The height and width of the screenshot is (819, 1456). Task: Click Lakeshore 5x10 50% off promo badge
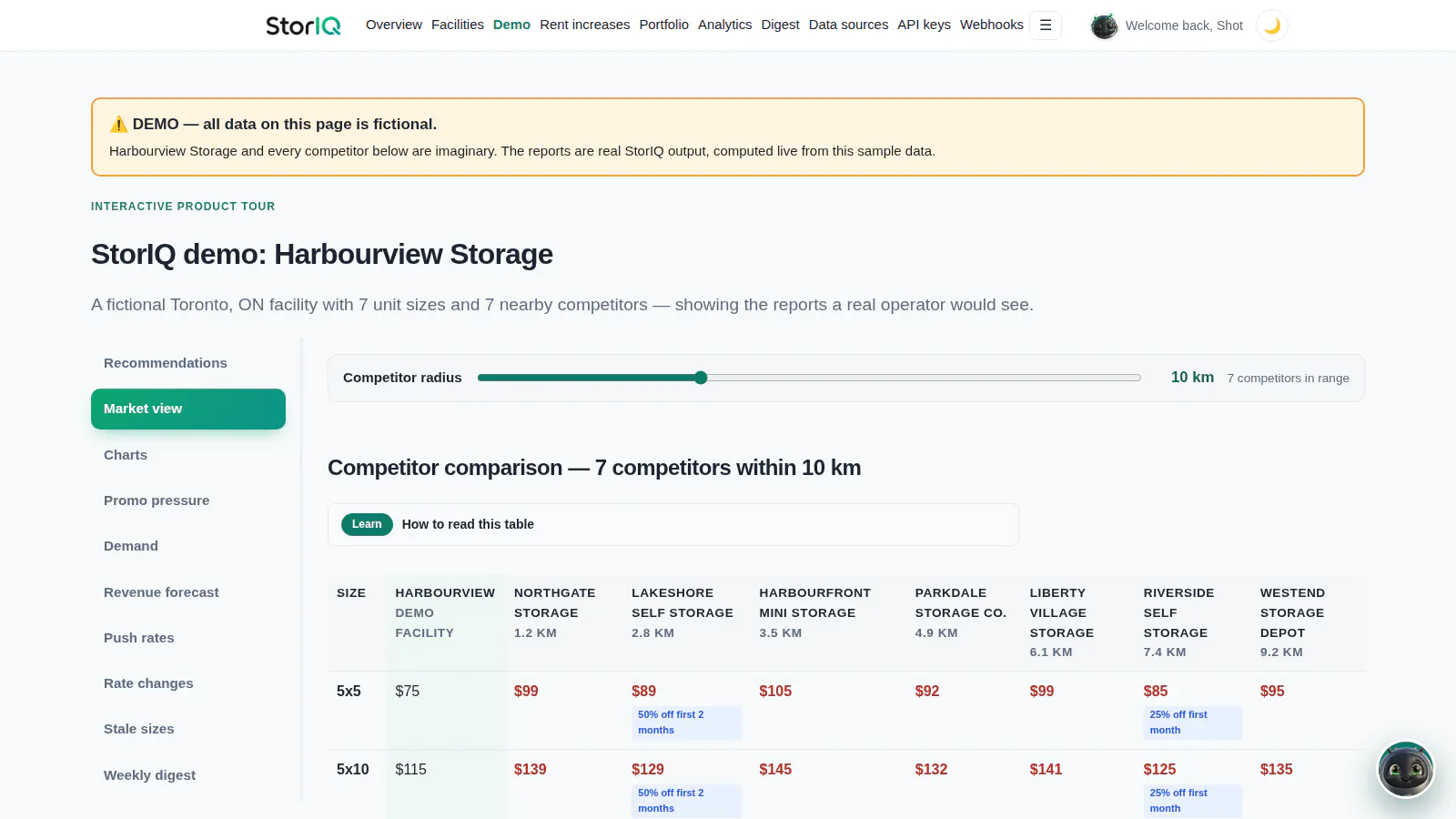click(x=686, y=801)
